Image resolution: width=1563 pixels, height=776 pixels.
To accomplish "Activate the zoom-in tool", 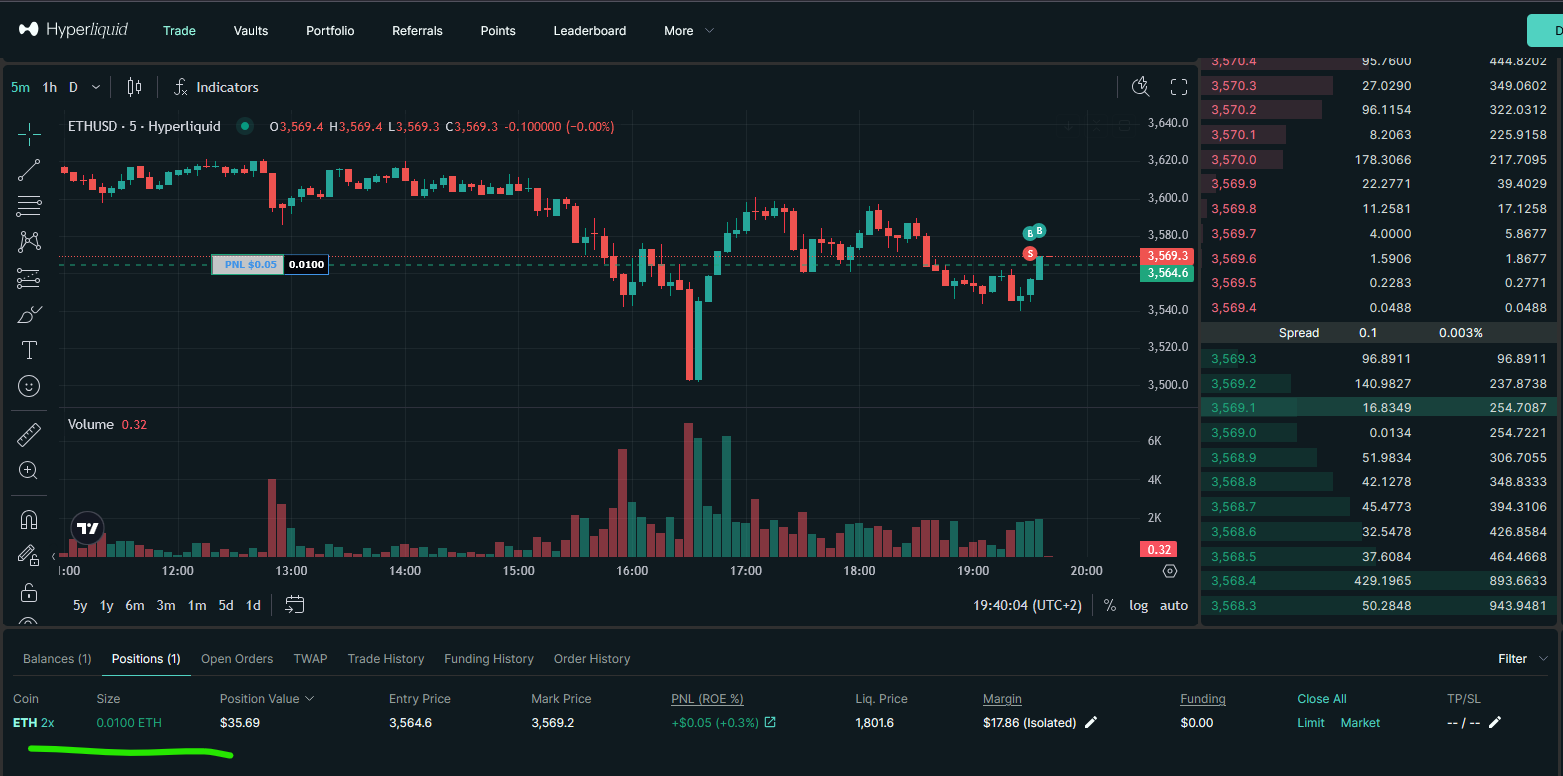I will pos(28,470).
